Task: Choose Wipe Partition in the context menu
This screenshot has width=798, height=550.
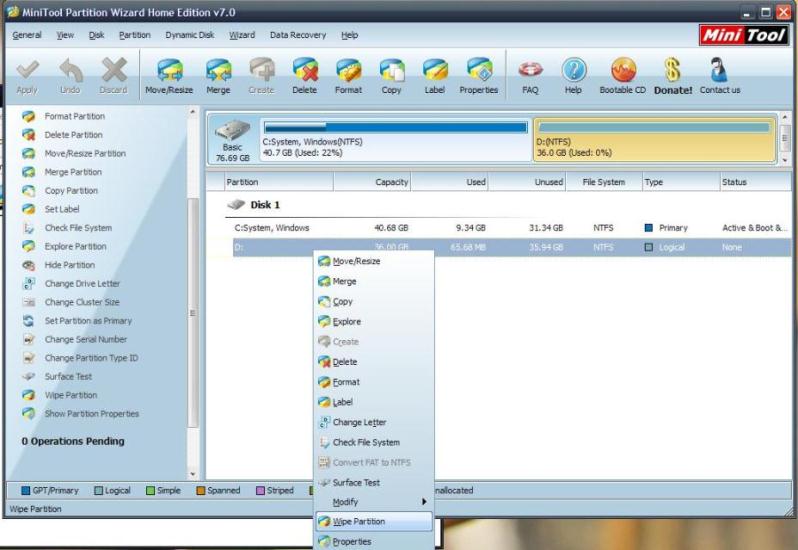Action: point(374,522)
